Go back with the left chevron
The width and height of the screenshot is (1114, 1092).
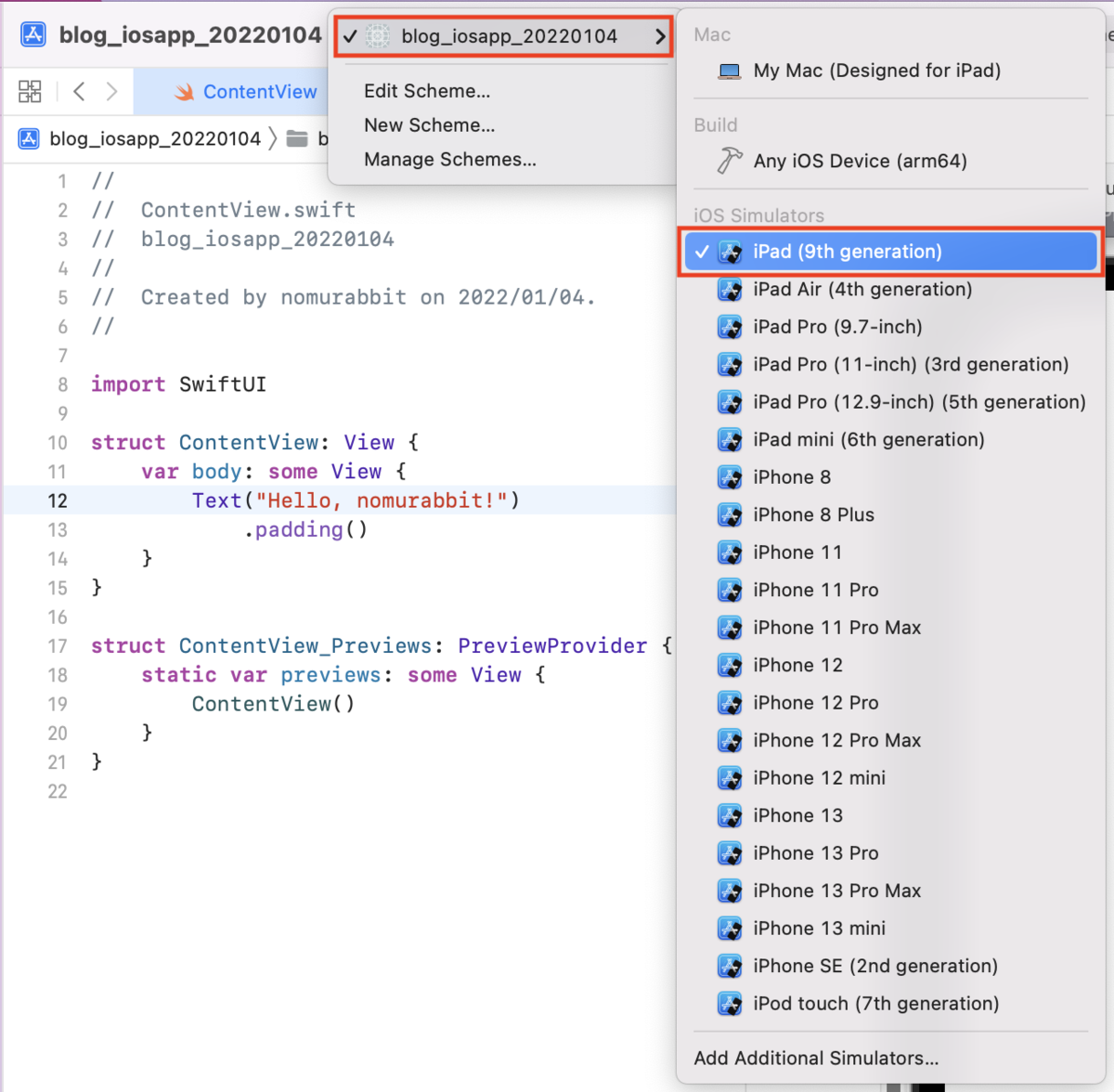[x=79, y=91]
